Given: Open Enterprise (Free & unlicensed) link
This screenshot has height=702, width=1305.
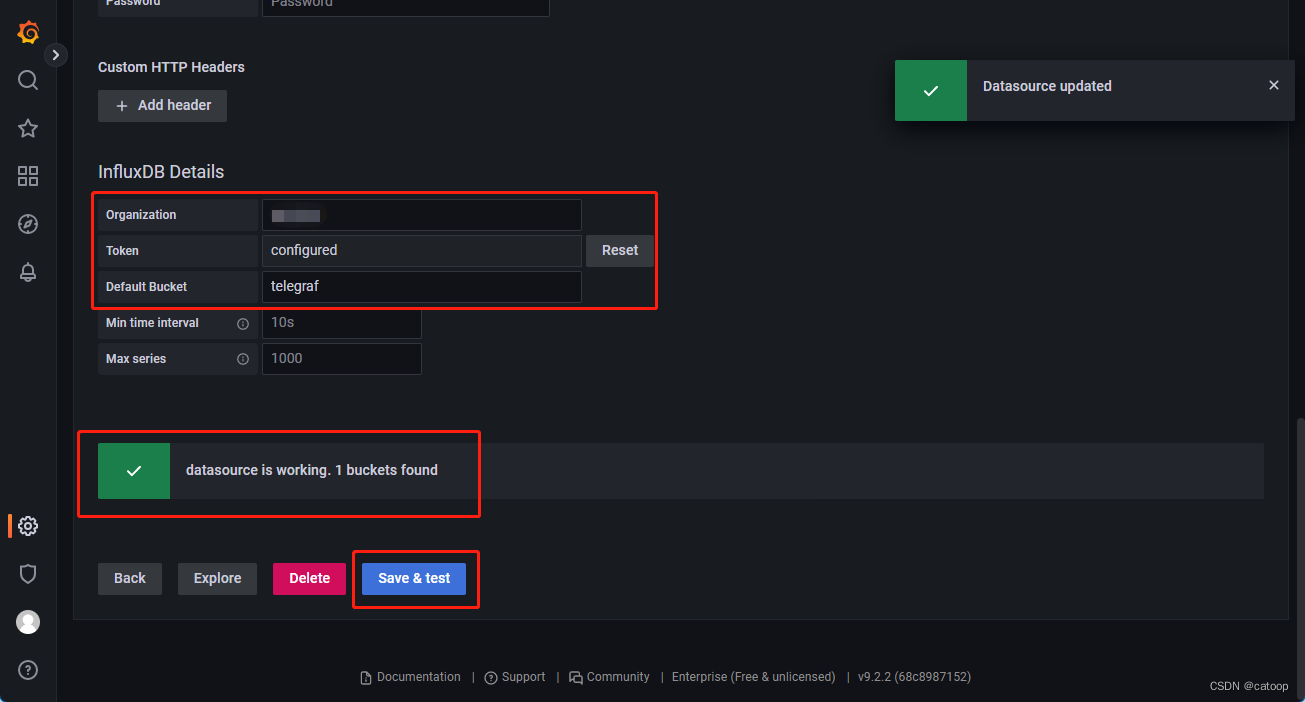Looking at the screenshot, I should coord(753,677).
